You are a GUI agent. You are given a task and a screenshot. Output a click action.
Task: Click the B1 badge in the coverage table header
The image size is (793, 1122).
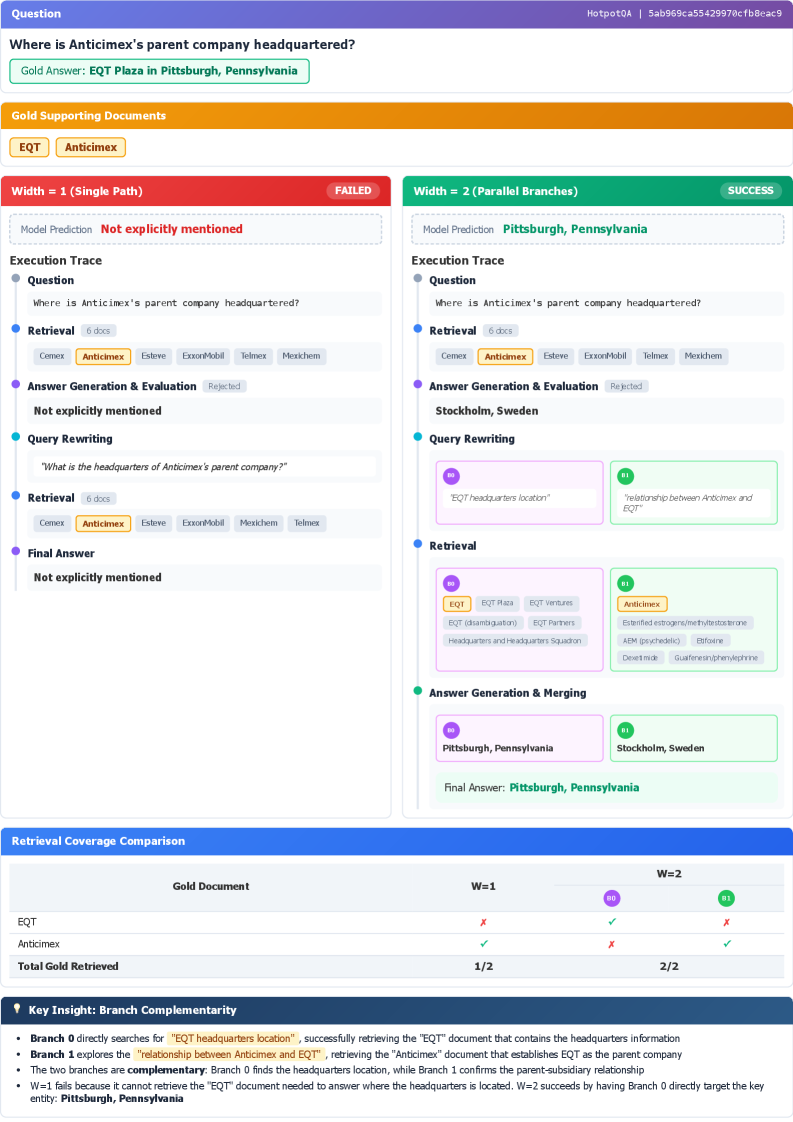(726, 898)
